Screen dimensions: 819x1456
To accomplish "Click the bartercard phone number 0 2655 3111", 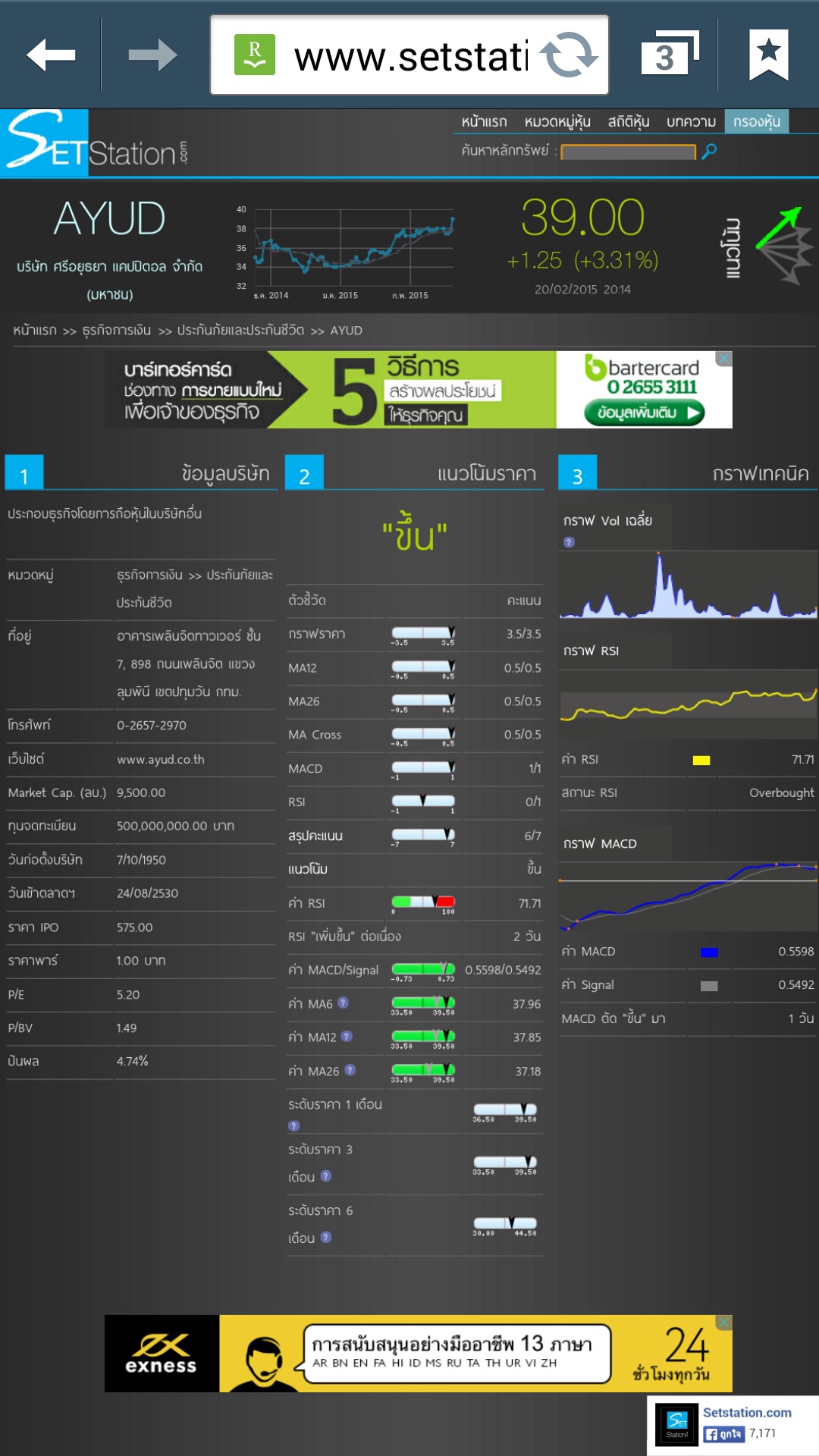I will click(x=651, y=387).
